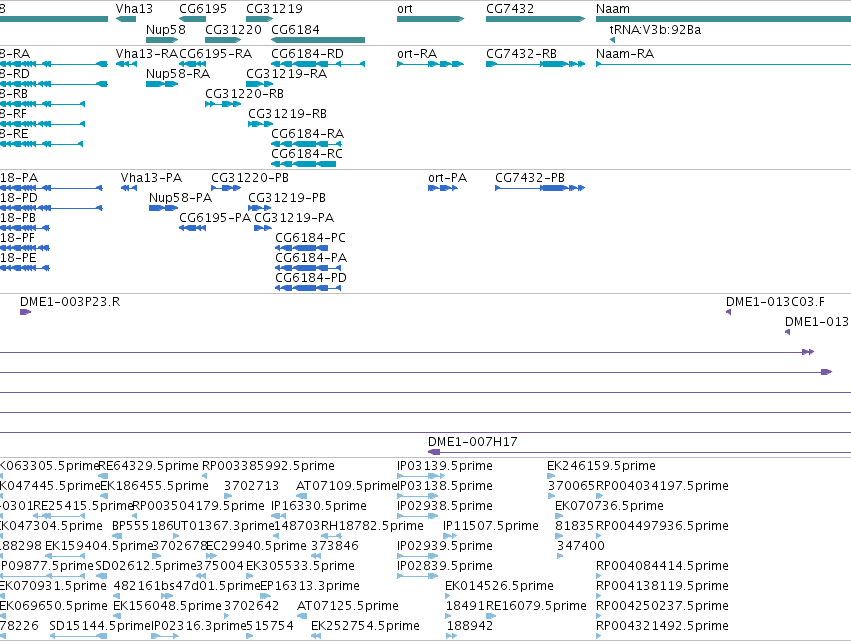Screen dimensions: 851x641
Task: Click the RP003385992.5prime EST label
Action: point(268,466)
